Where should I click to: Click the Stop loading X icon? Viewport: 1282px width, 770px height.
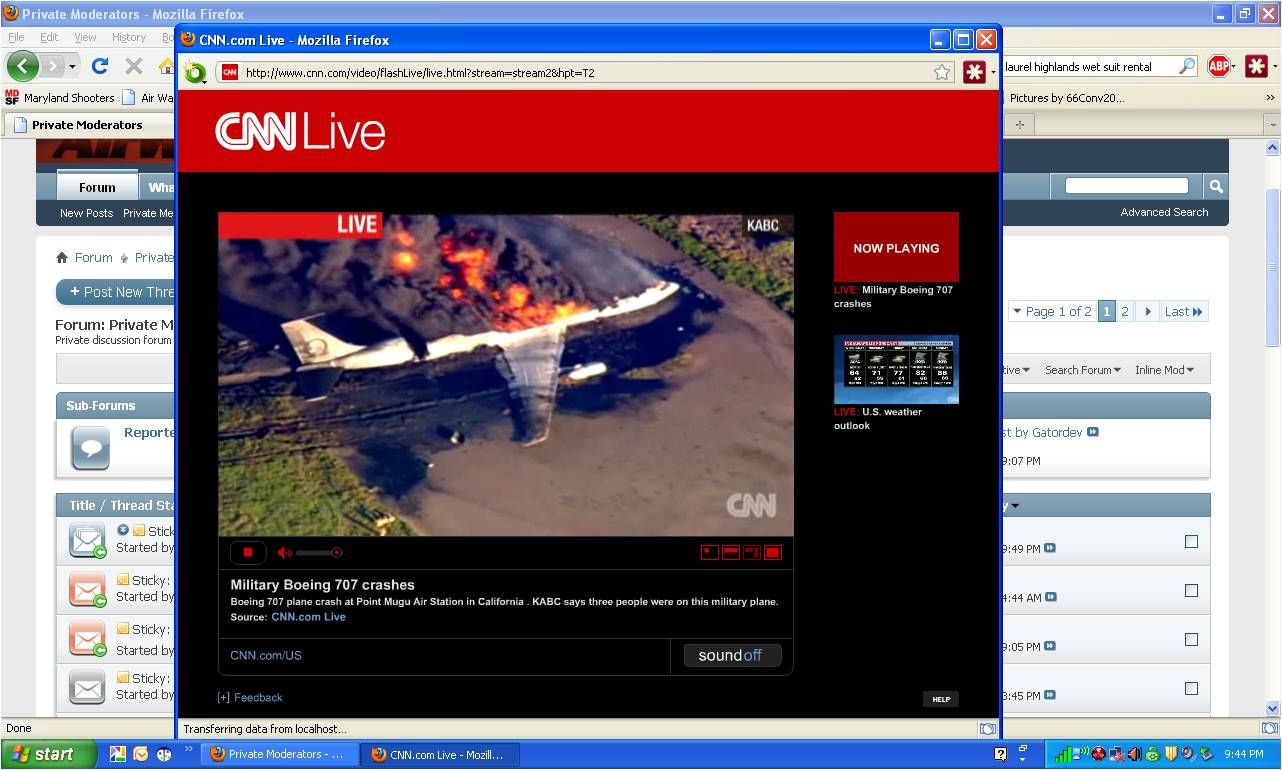tap(133, 66)
